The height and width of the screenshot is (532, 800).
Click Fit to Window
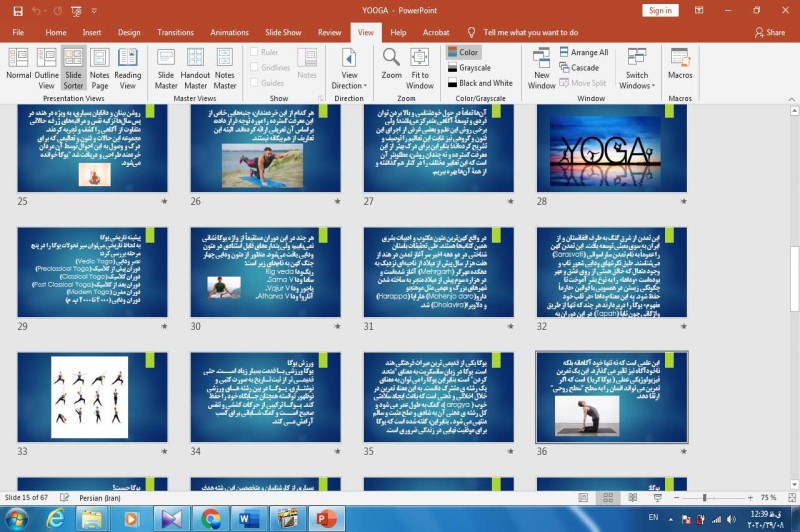(421, 65)
